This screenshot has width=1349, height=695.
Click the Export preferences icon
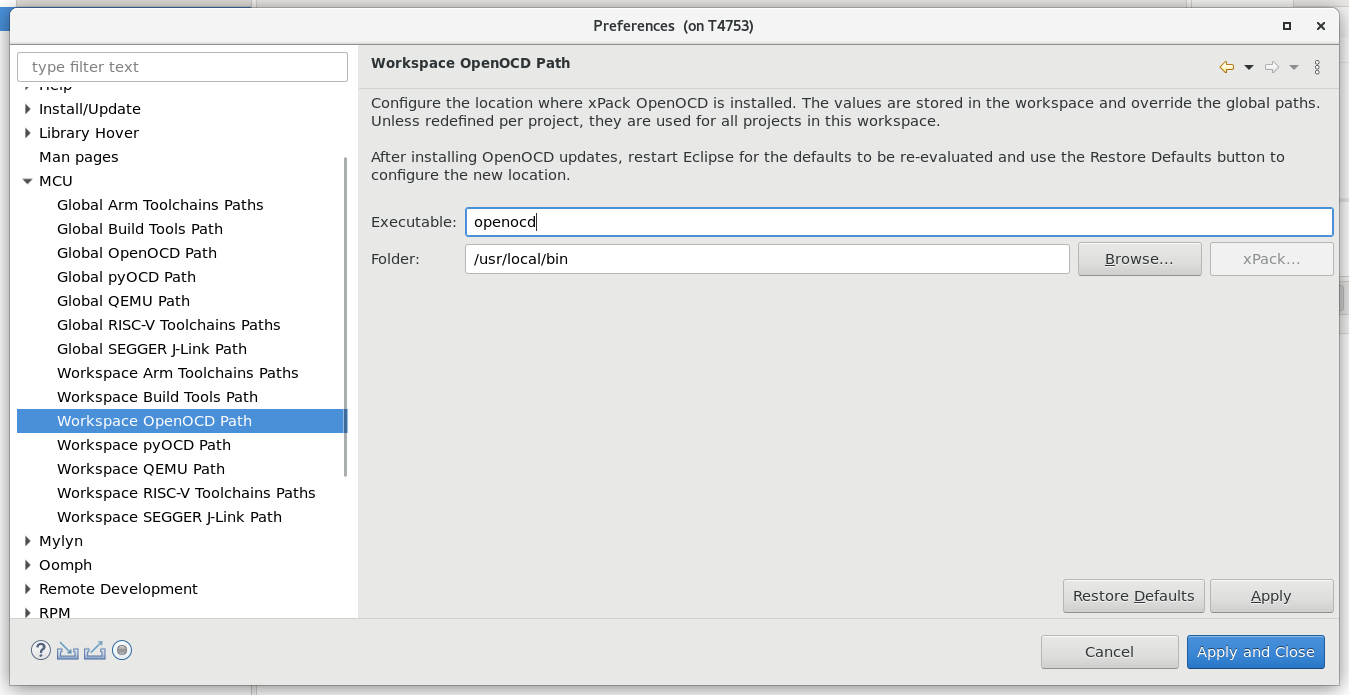coord(95,651)
